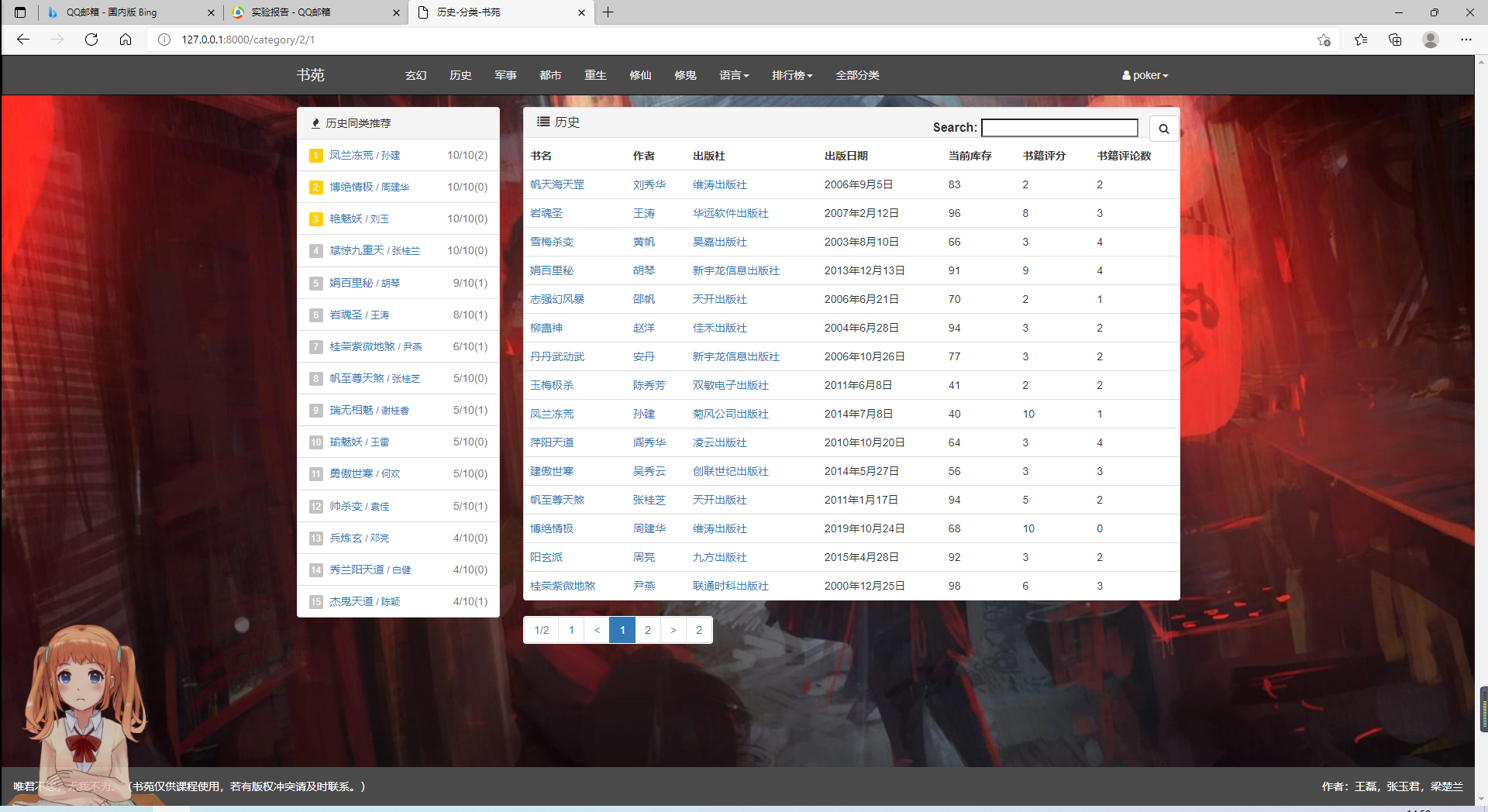The height and width of the screenshot is (812, 1488).
Task: Go to next page with > button
Action: [x=673, y=630]
